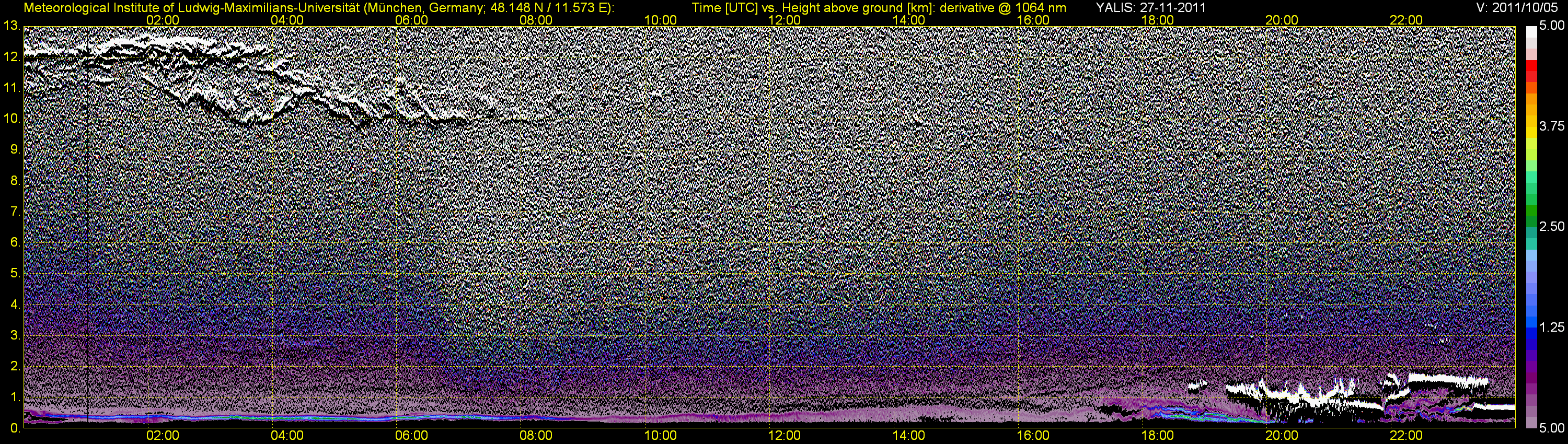Image resolution: width=1568 pixels, height=444 pixels.
Task: Click the 20:00 label on the bottom time axis
Action: [x=1282, y=436]
